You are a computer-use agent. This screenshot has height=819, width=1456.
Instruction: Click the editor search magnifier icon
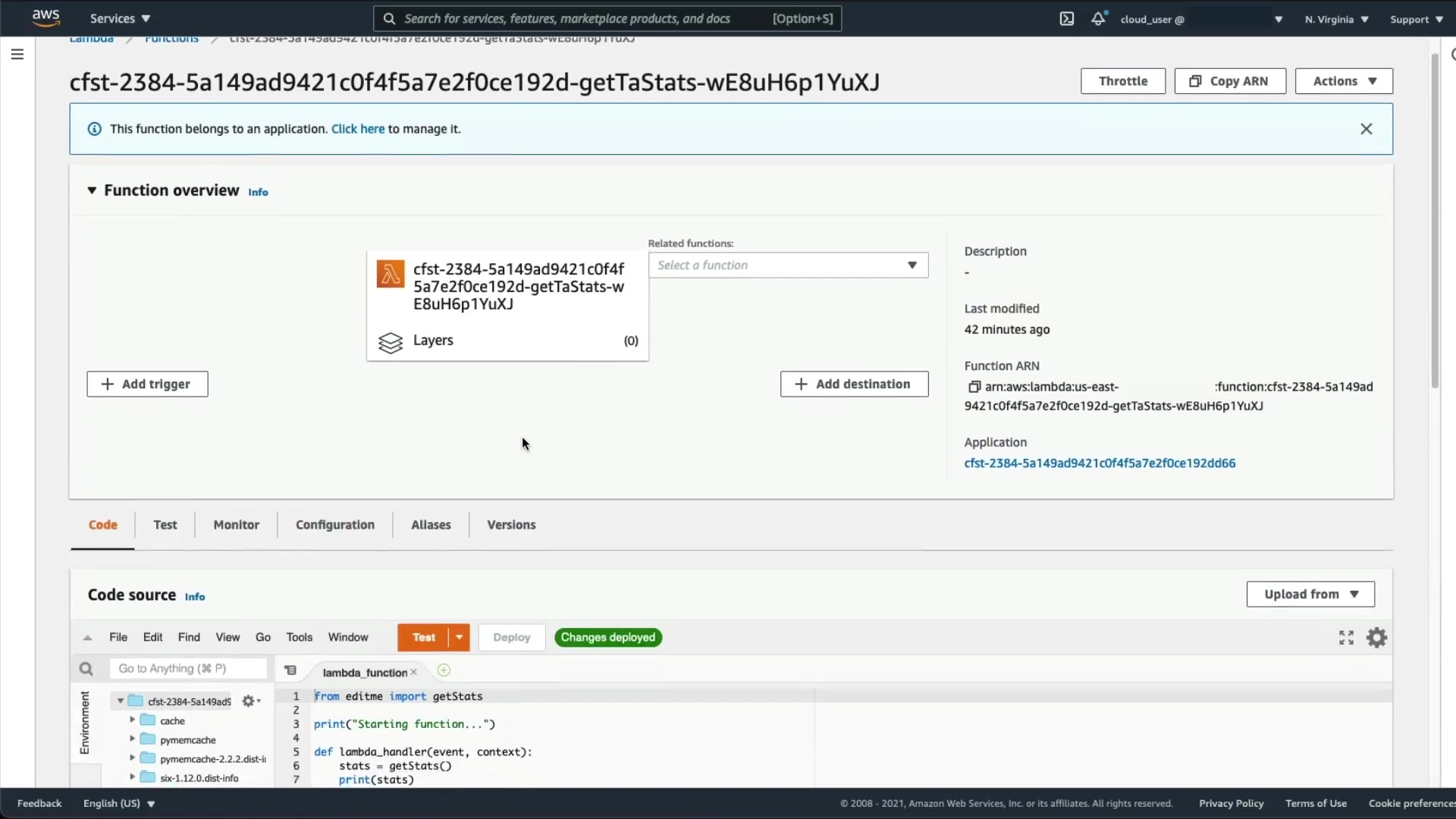click(x=86, y=669)
